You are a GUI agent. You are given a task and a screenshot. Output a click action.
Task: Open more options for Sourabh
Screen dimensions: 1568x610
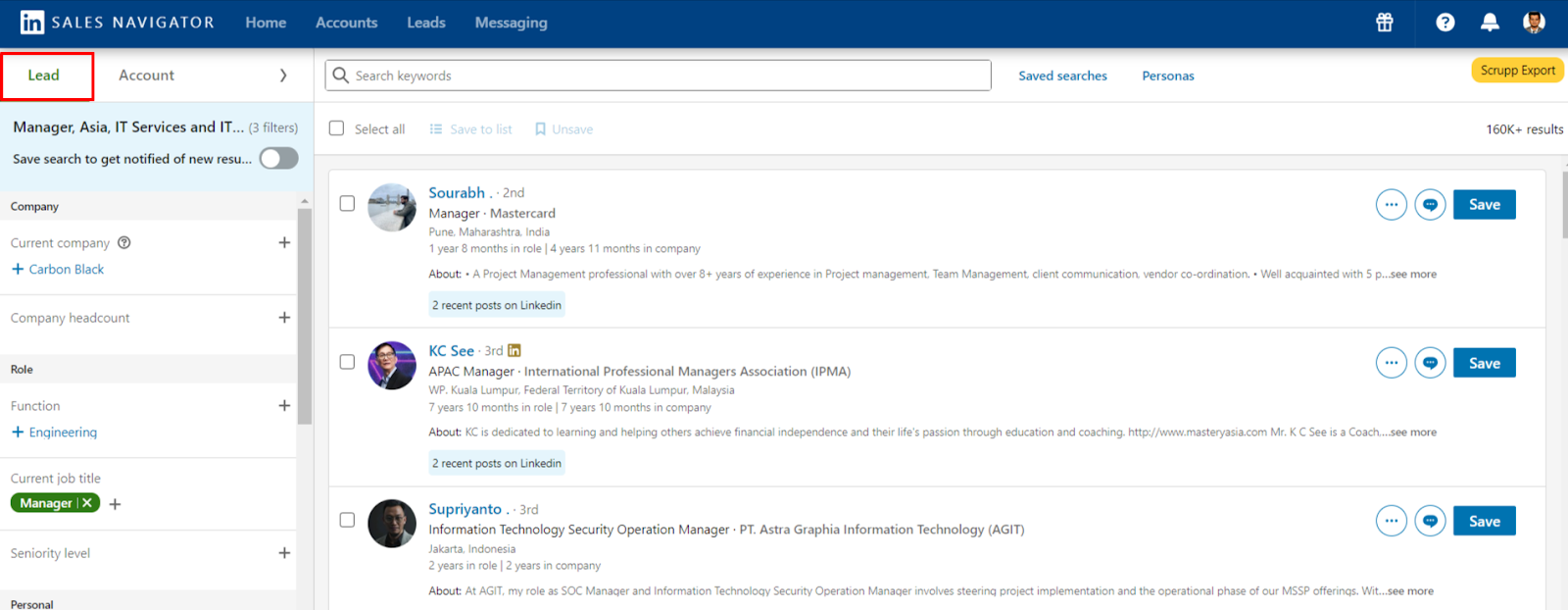click(1391, 205)
